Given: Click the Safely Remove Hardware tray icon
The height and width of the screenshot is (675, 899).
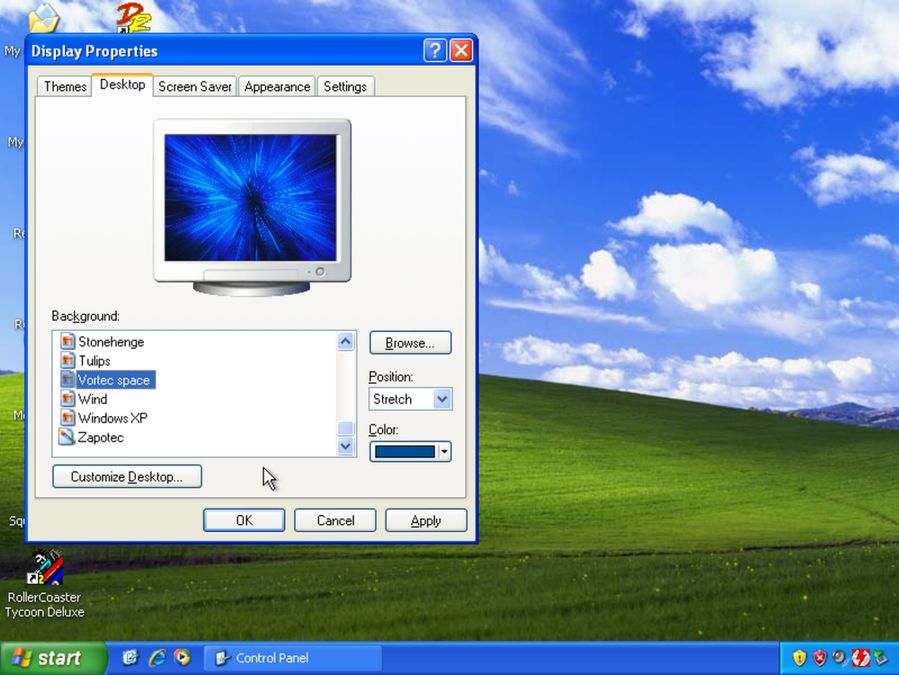Looking at the screenshot, I should tap(880, 657).
